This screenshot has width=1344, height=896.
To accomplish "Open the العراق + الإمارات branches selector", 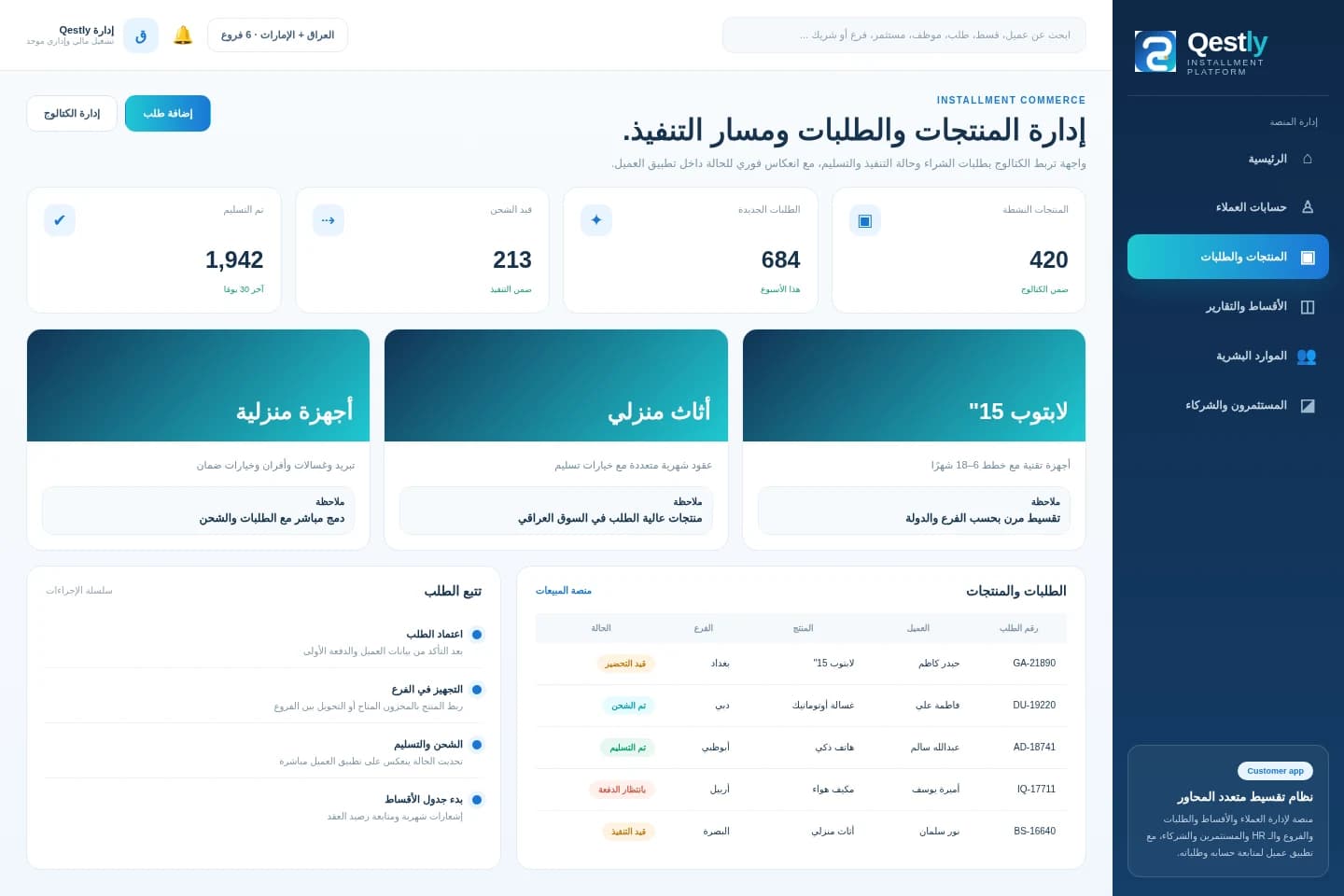I will [x=277, y=35].
